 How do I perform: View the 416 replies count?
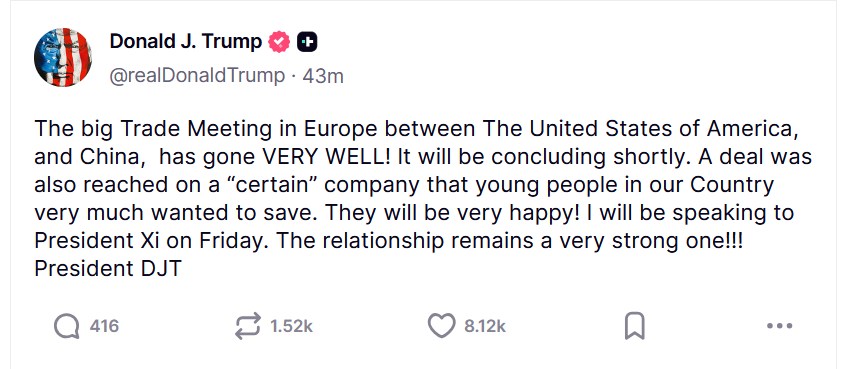pyautogui.click(x=104, y=326)
